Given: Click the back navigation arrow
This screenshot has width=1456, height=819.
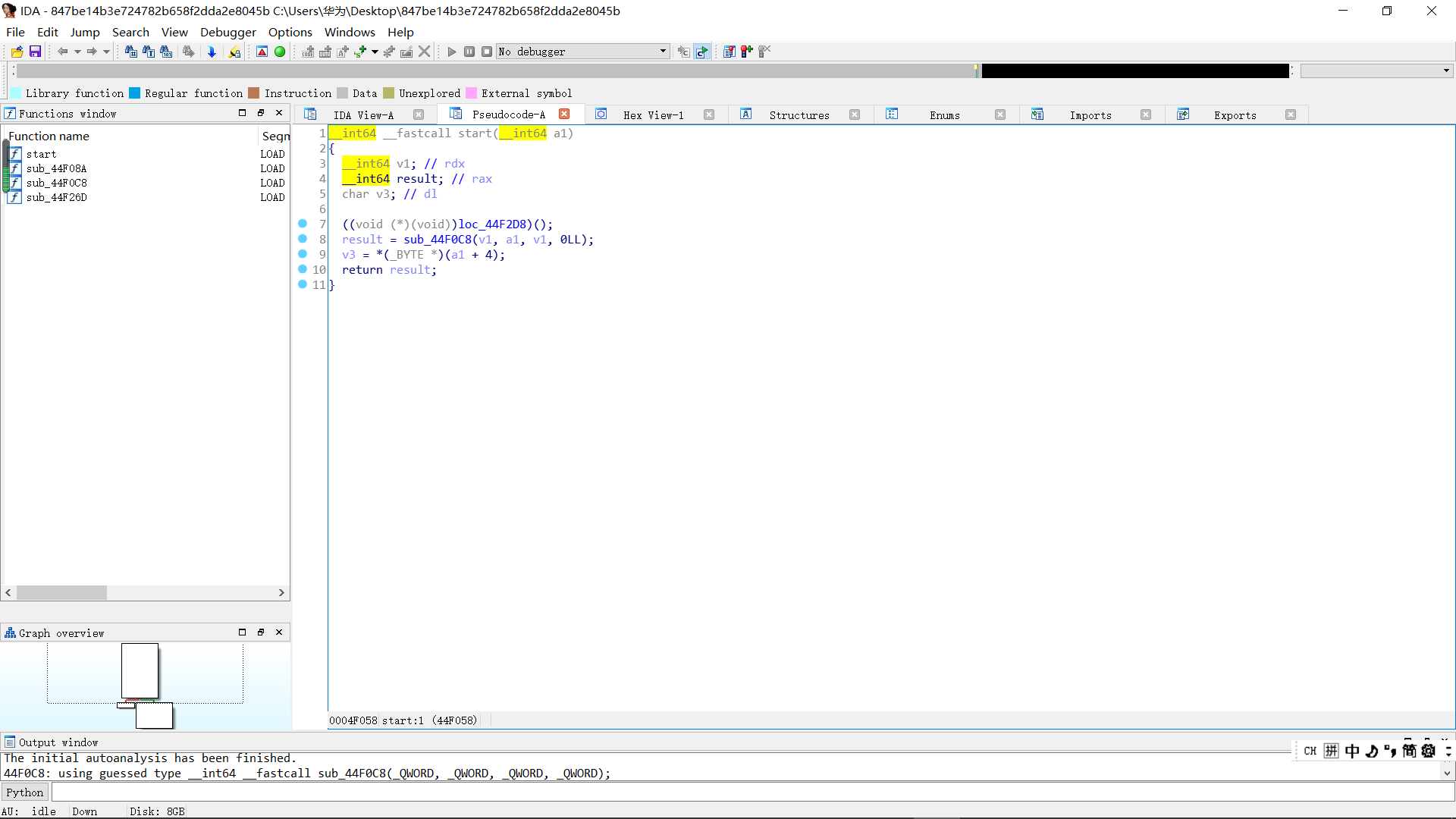Looking at the screenshot, I should click(x=62, y=52).
